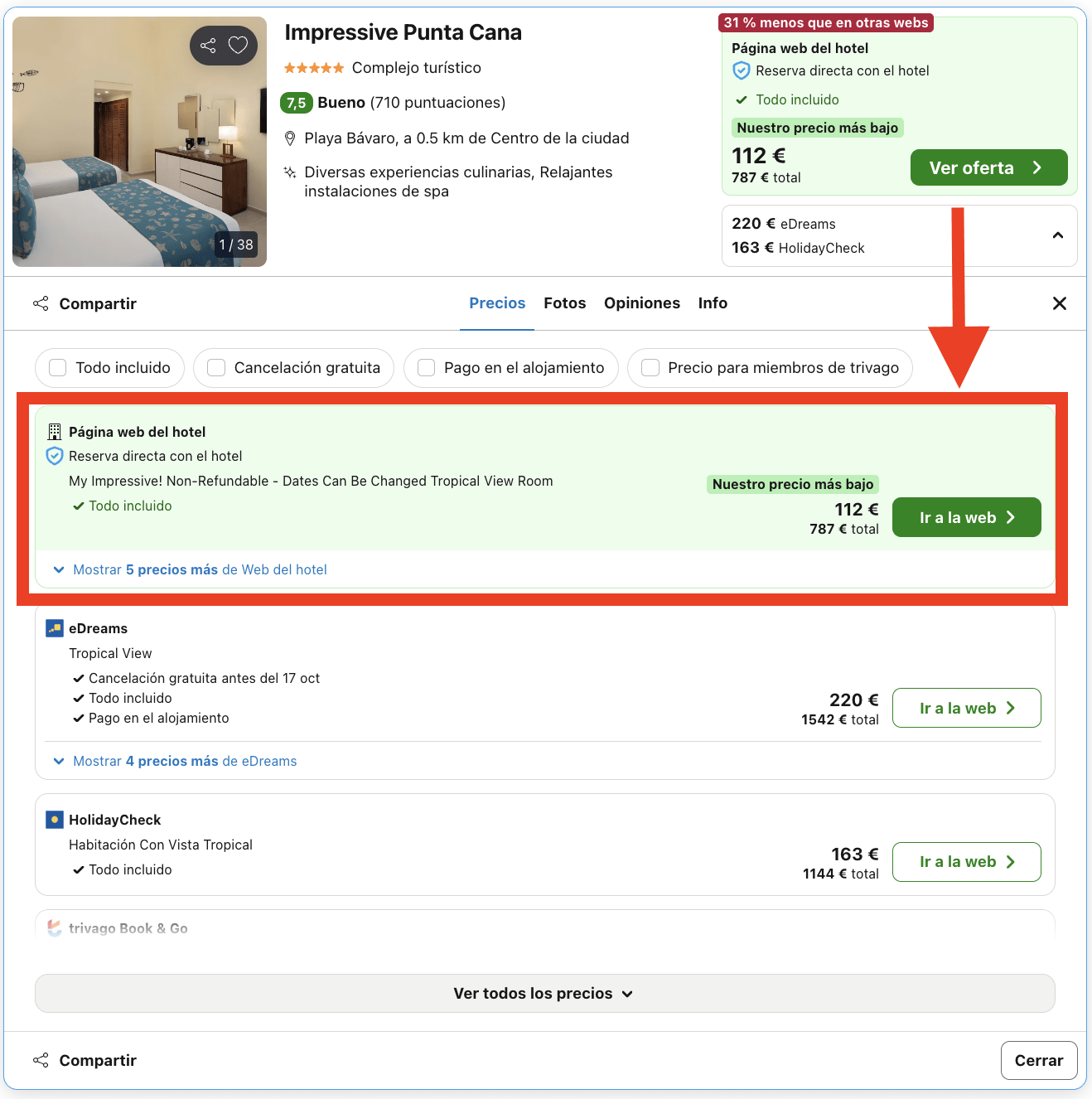The height and width of the screenshot is (1099, 1092).
Task: Click the HolidayCheck logo icon
Action: (54, 820)
